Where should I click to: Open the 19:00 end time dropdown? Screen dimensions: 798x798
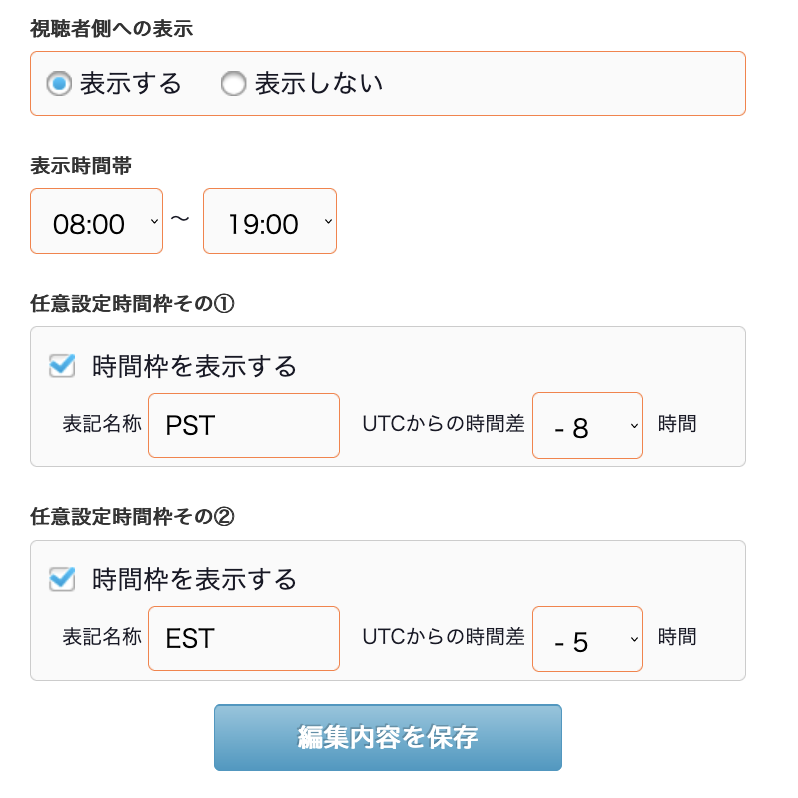270,221
